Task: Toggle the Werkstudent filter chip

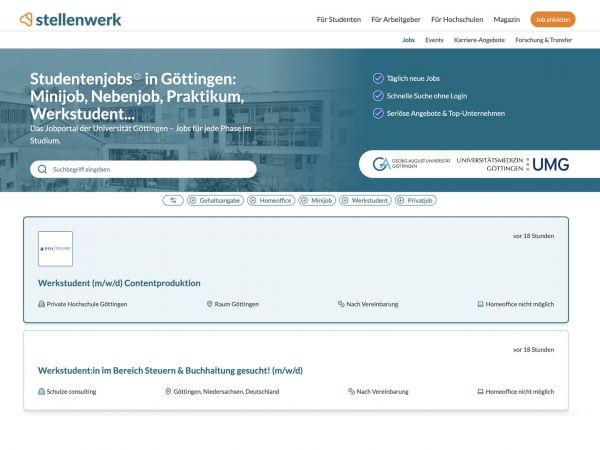Action: pos(369,201)
